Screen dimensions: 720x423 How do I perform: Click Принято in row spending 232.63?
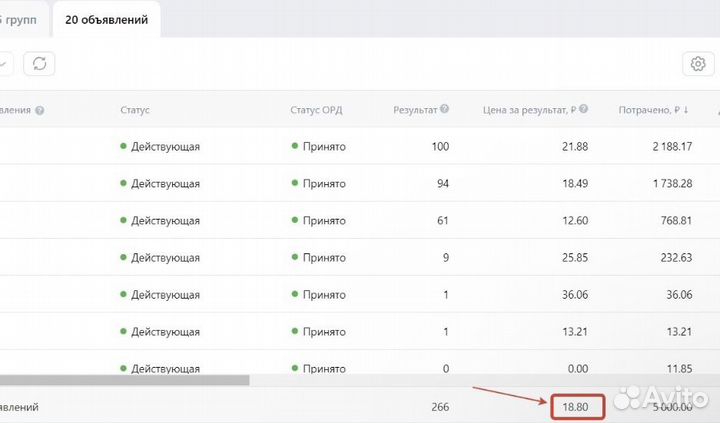point(319,258)
